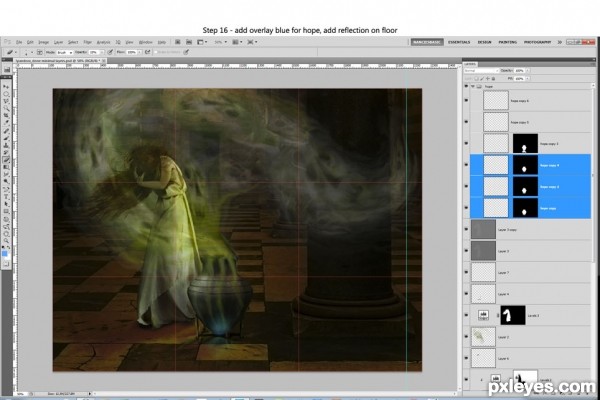The height and width of the screenshot is (400, 600).
Task: Select the Move tool in the toolbox
Action: (x=7, y=87)
